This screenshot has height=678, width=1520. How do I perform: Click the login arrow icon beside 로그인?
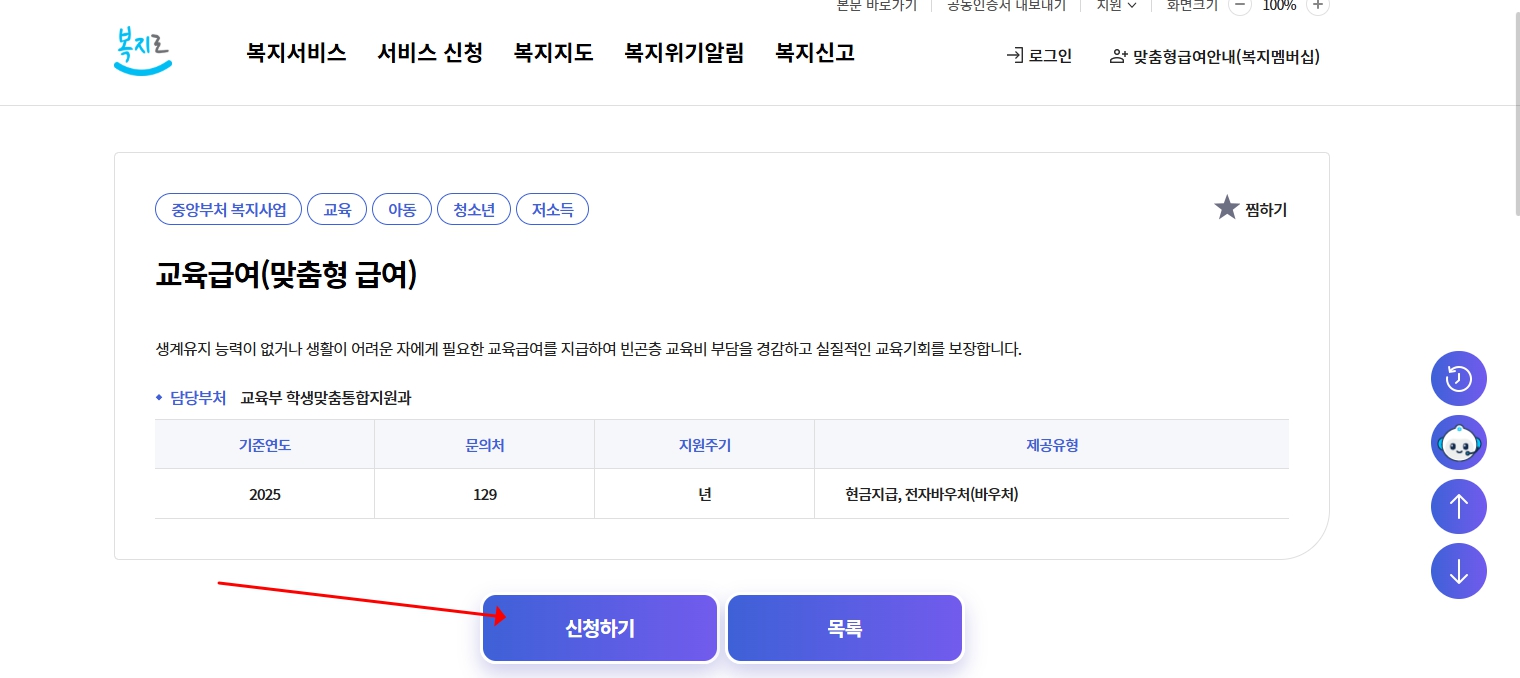(x=1013, y=56)
